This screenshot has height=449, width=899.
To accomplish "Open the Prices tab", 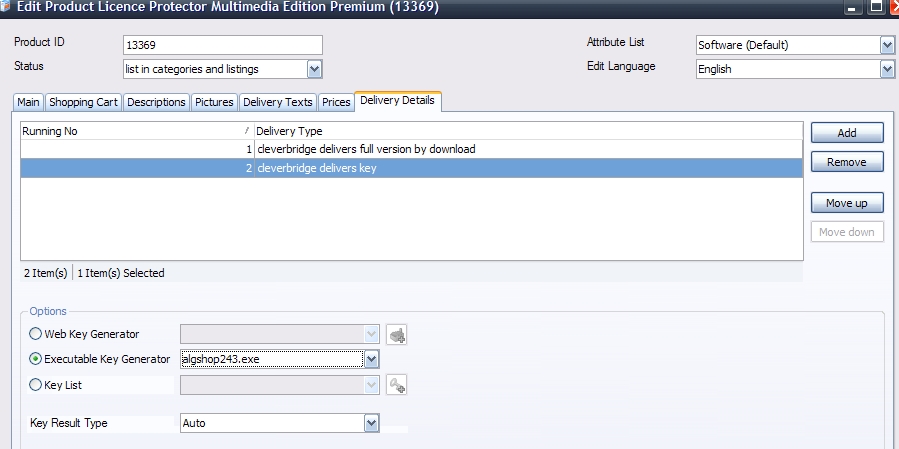I will pyautogui.click(x=336, y=102).
